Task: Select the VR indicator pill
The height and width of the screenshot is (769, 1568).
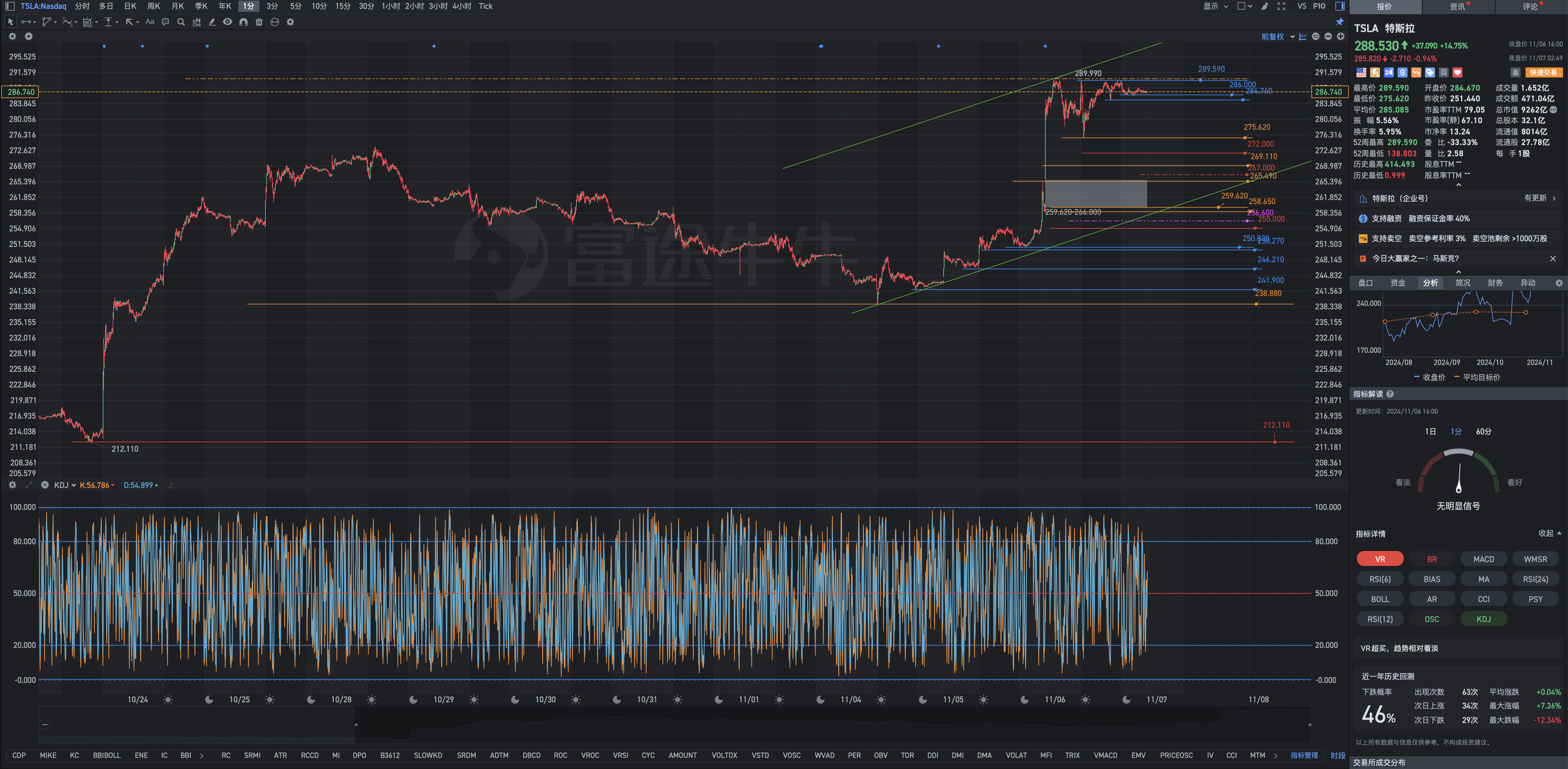Action: point(1380,559)
